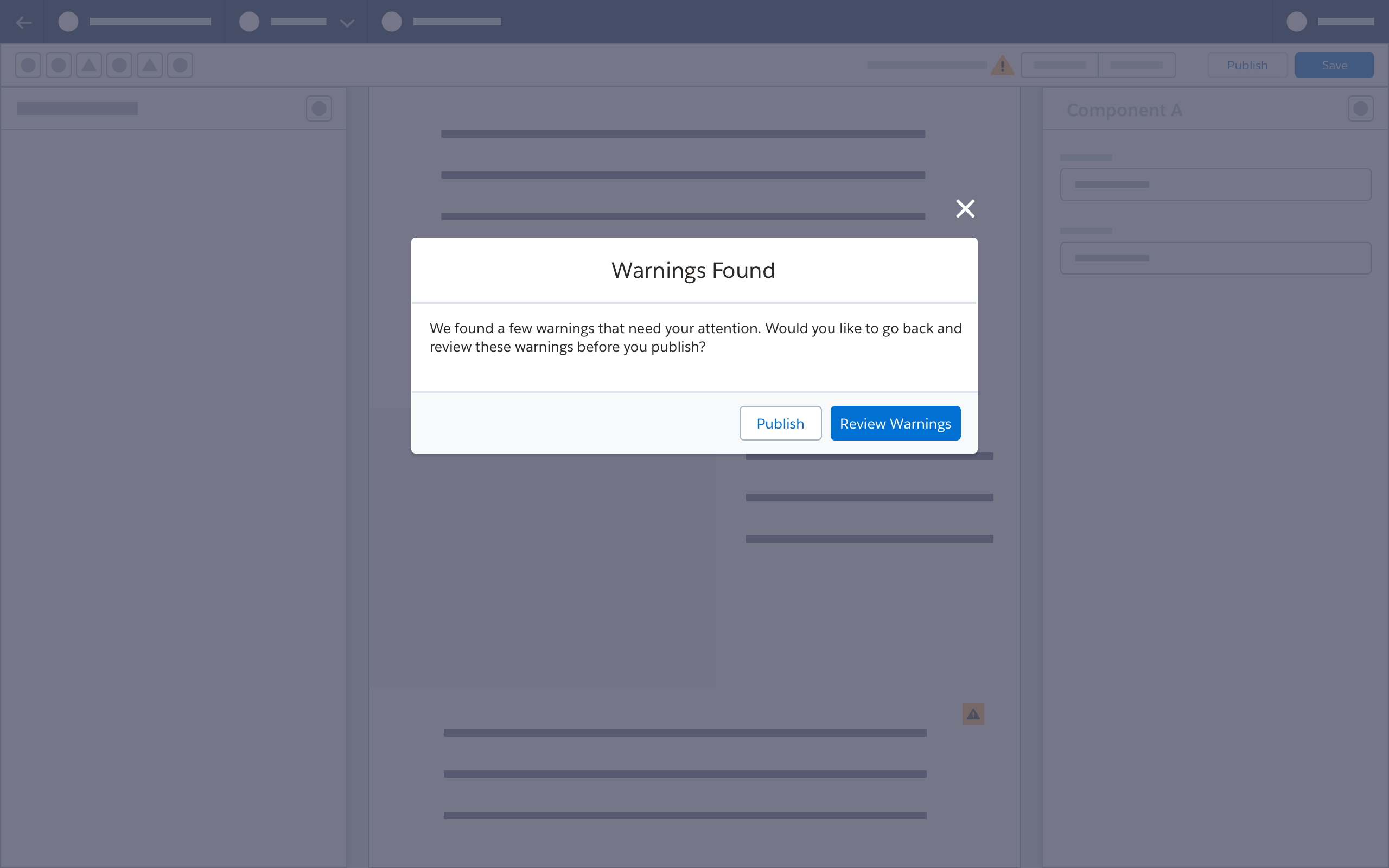Select the second circle icon in the shapes toolbar
Screen dimensions: 1389x868
coord(58,65)
